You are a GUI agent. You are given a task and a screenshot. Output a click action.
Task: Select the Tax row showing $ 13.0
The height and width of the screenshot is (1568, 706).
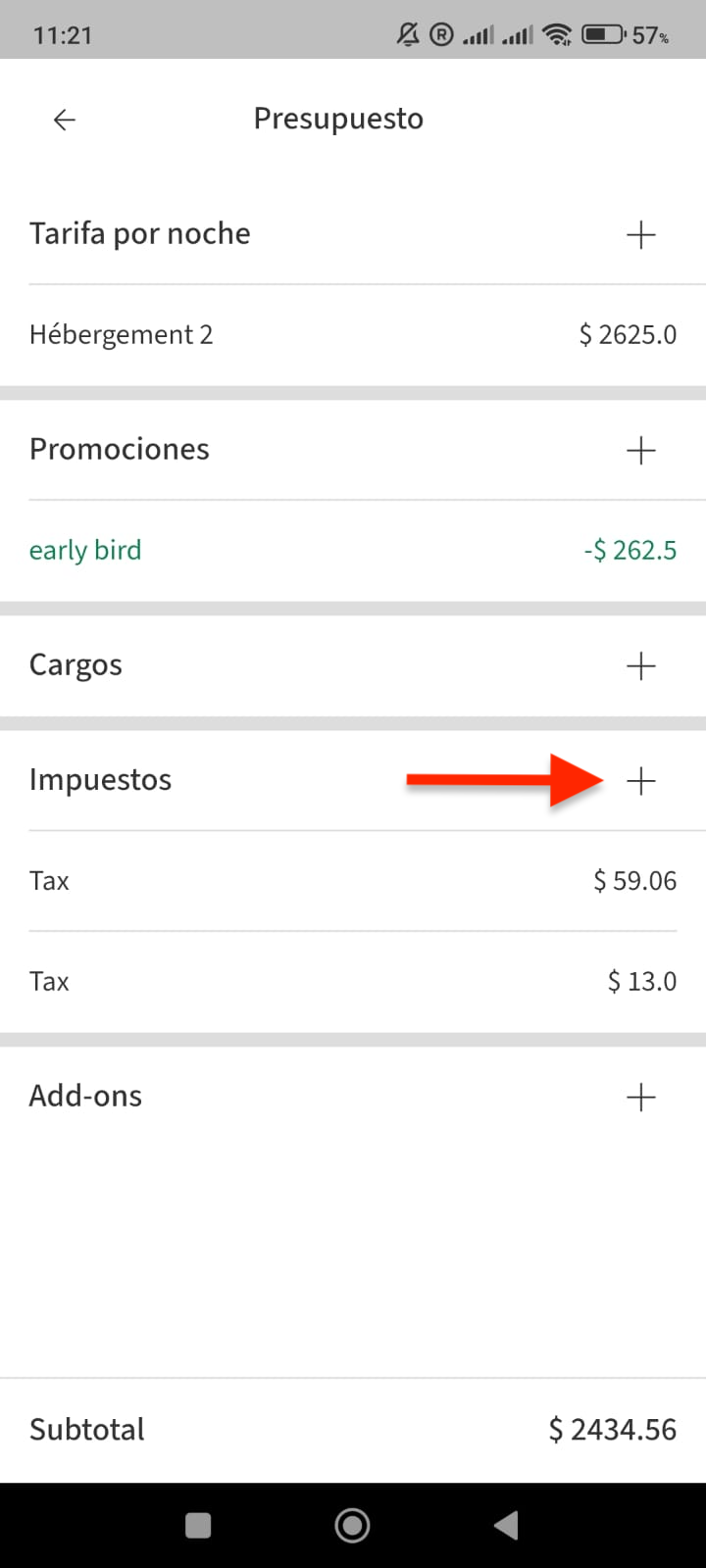click(x=353, y=982)
